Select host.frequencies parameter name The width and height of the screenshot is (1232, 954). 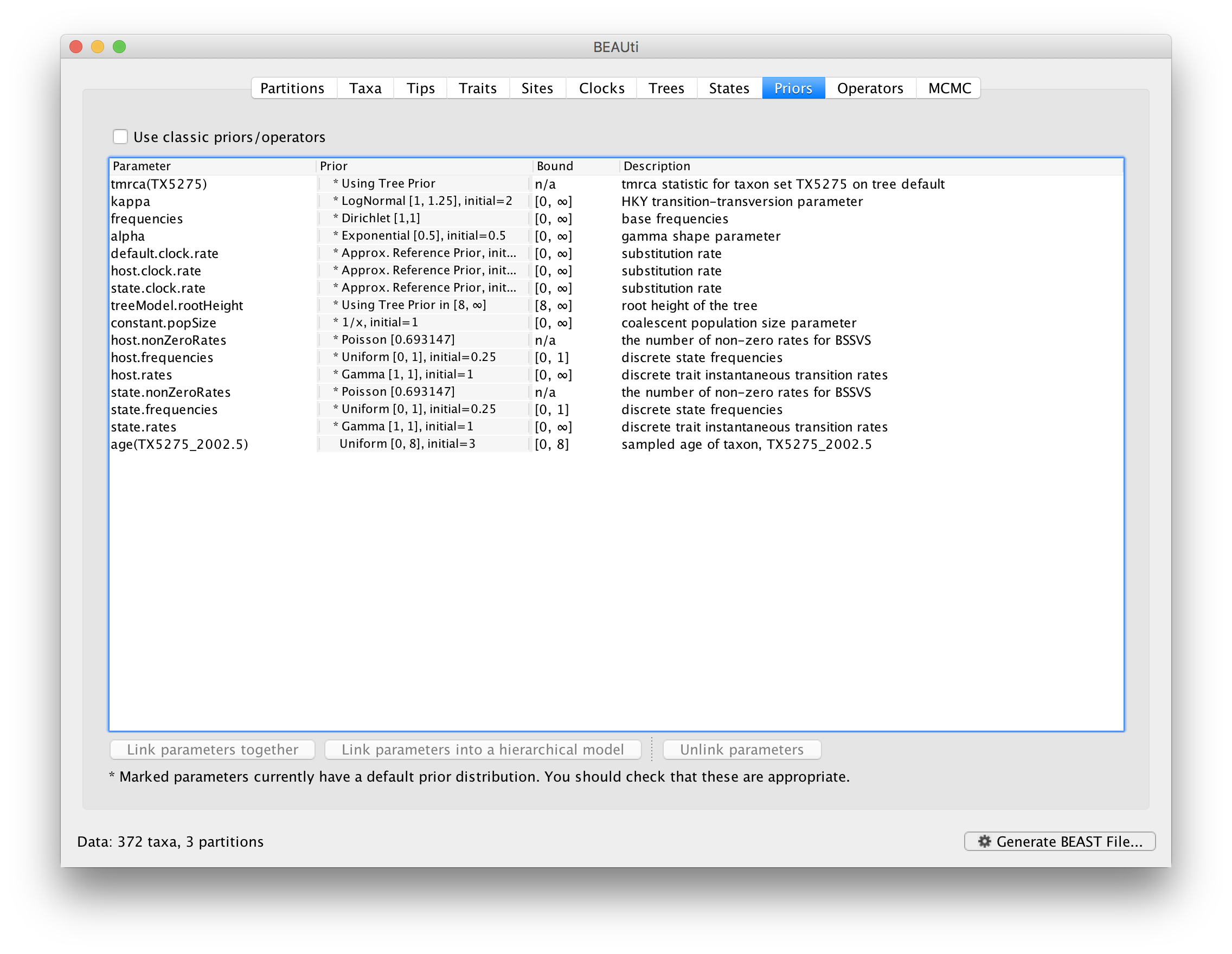162,358
